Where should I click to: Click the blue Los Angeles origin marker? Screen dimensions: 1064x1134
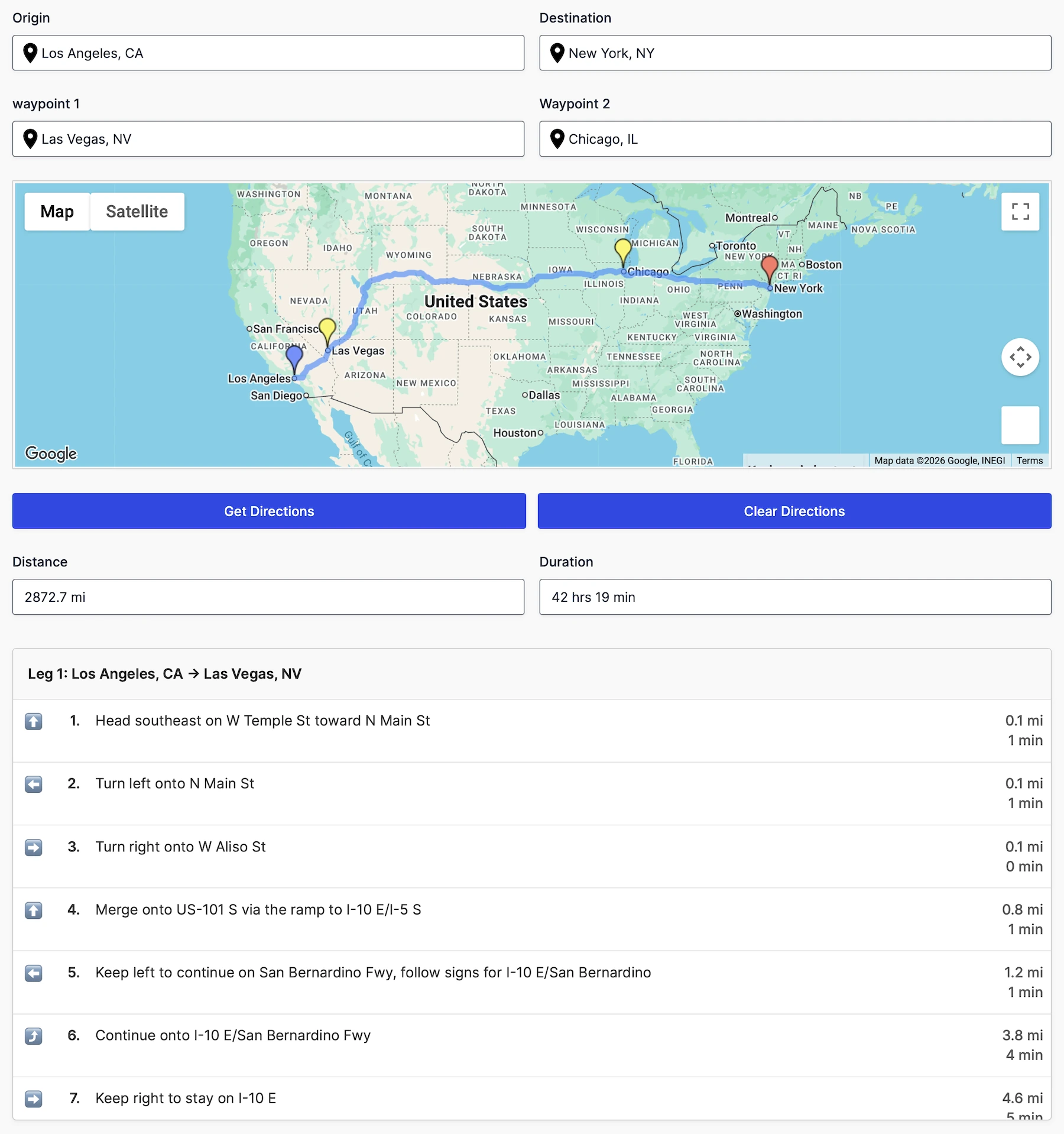[x=294, y=361]
